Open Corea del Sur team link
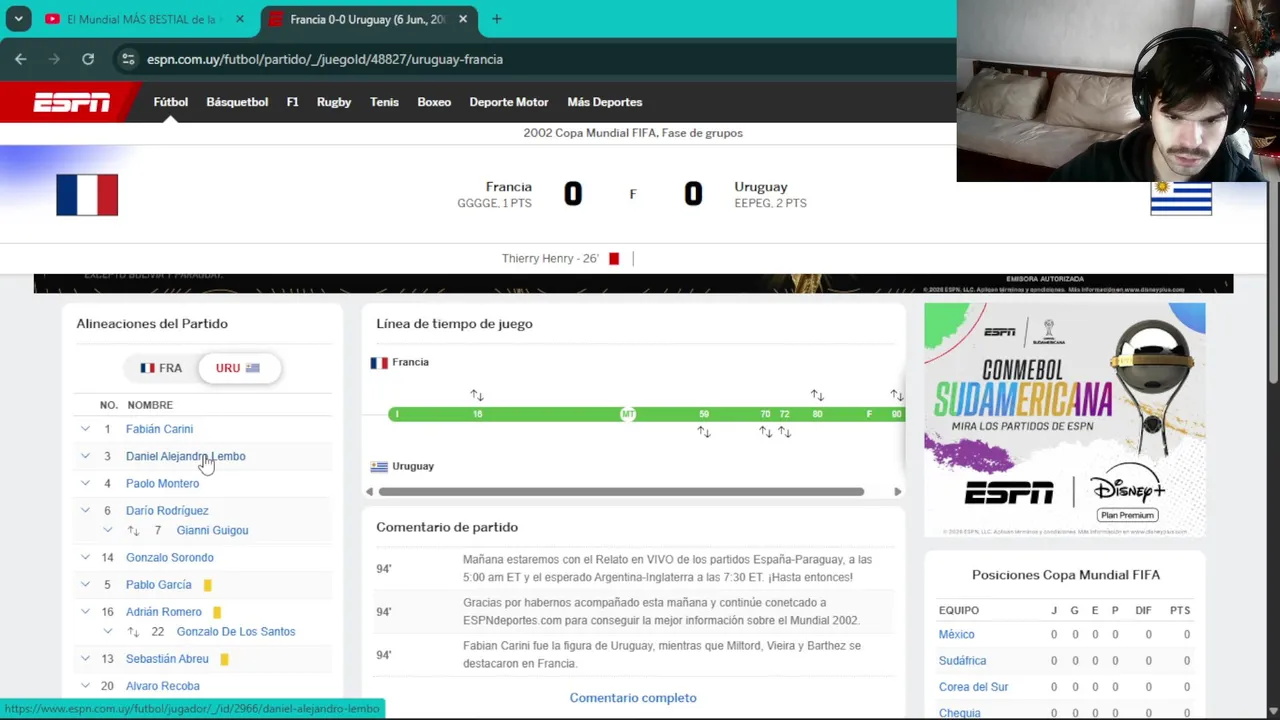Image resolution: width=1280 pixels, height=720 pixels. click(x=973, y=687)
